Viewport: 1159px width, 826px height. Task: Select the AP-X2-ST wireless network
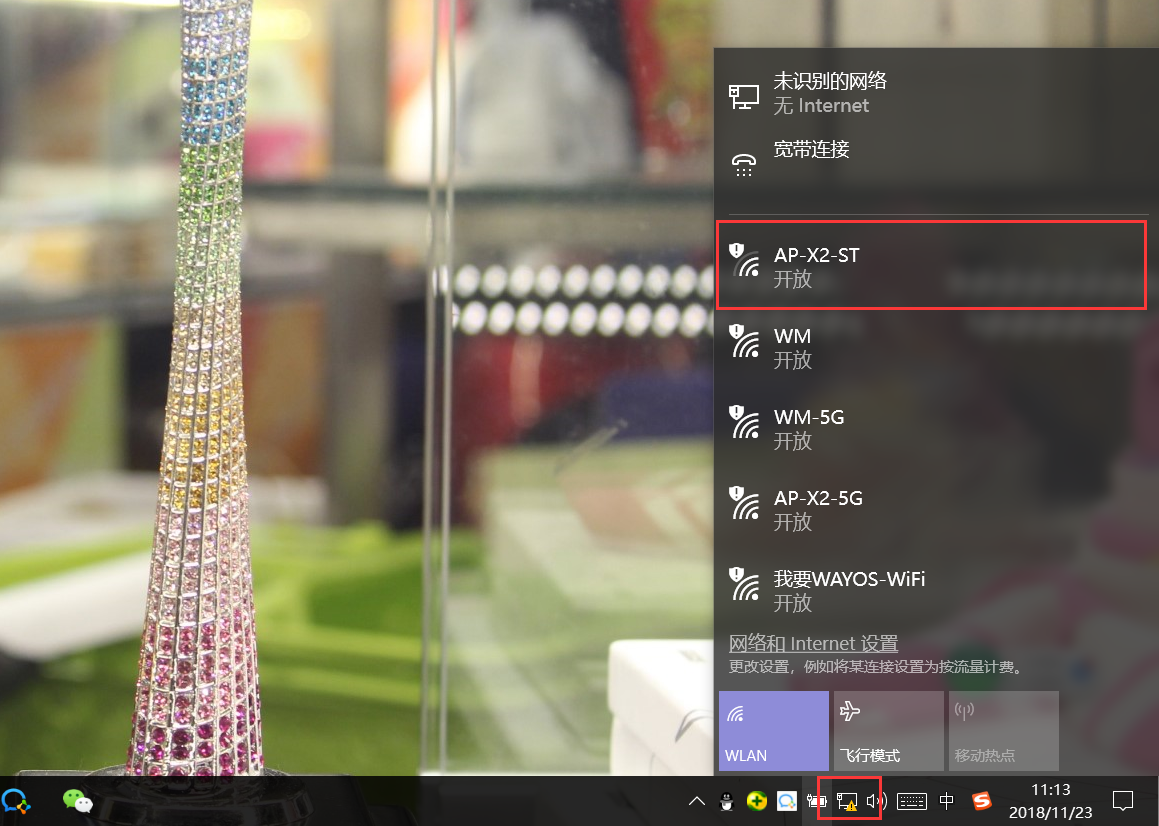pos(931,265)
